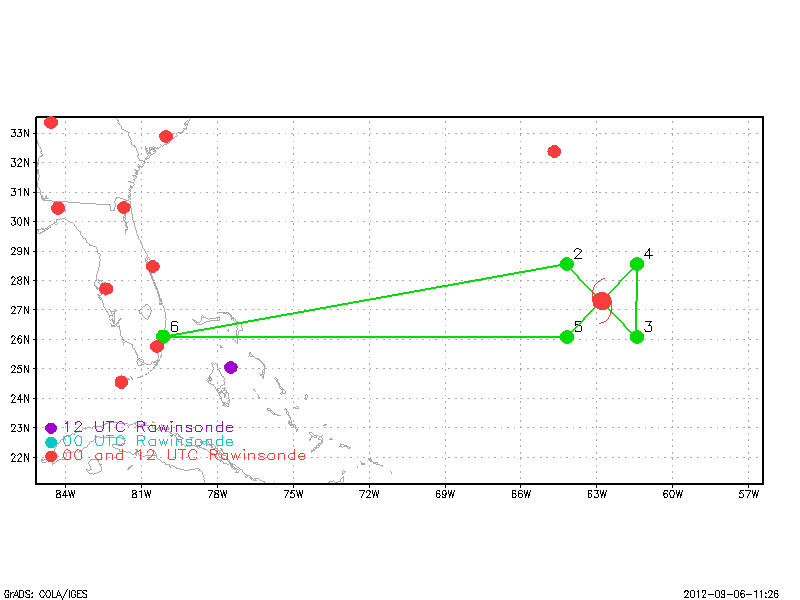800x600 pixels.
Task: Click the horizontal flight leg between waypoints 5 and 6
Action: pos(364,337)
